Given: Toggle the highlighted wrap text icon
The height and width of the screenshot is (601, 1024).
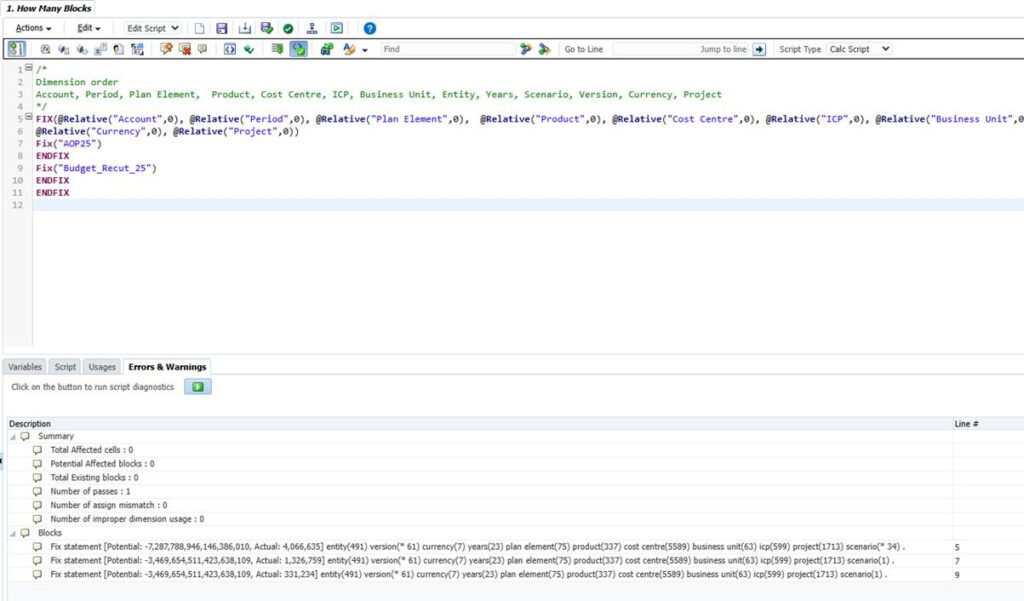Looking at the screenshot, I should [299, 49].
